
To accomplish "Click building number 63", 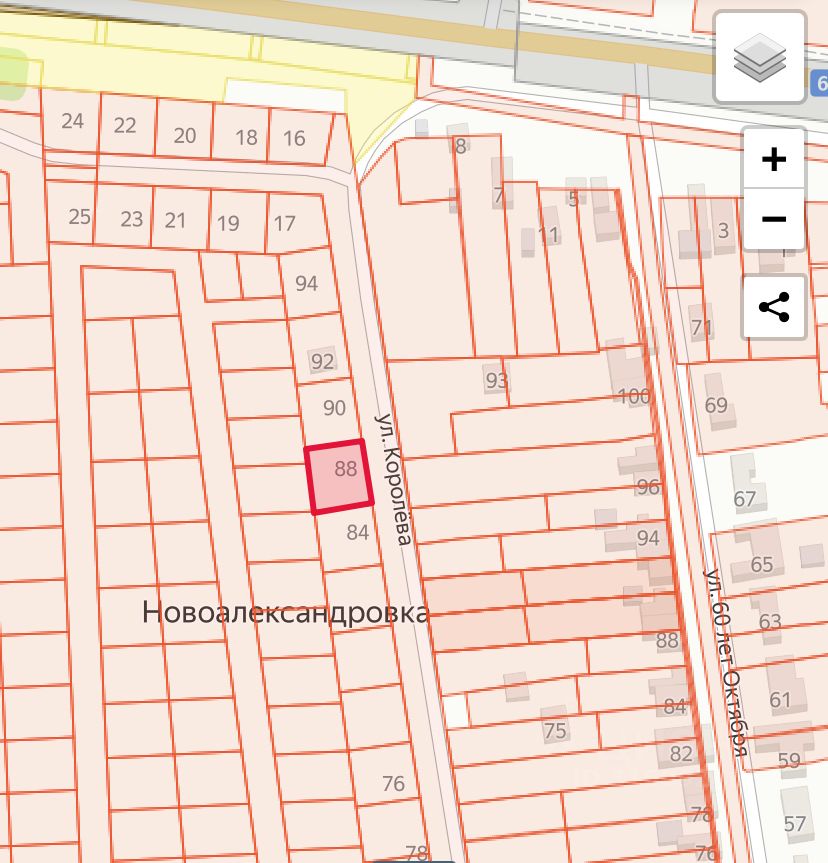I will pos(770,621).
